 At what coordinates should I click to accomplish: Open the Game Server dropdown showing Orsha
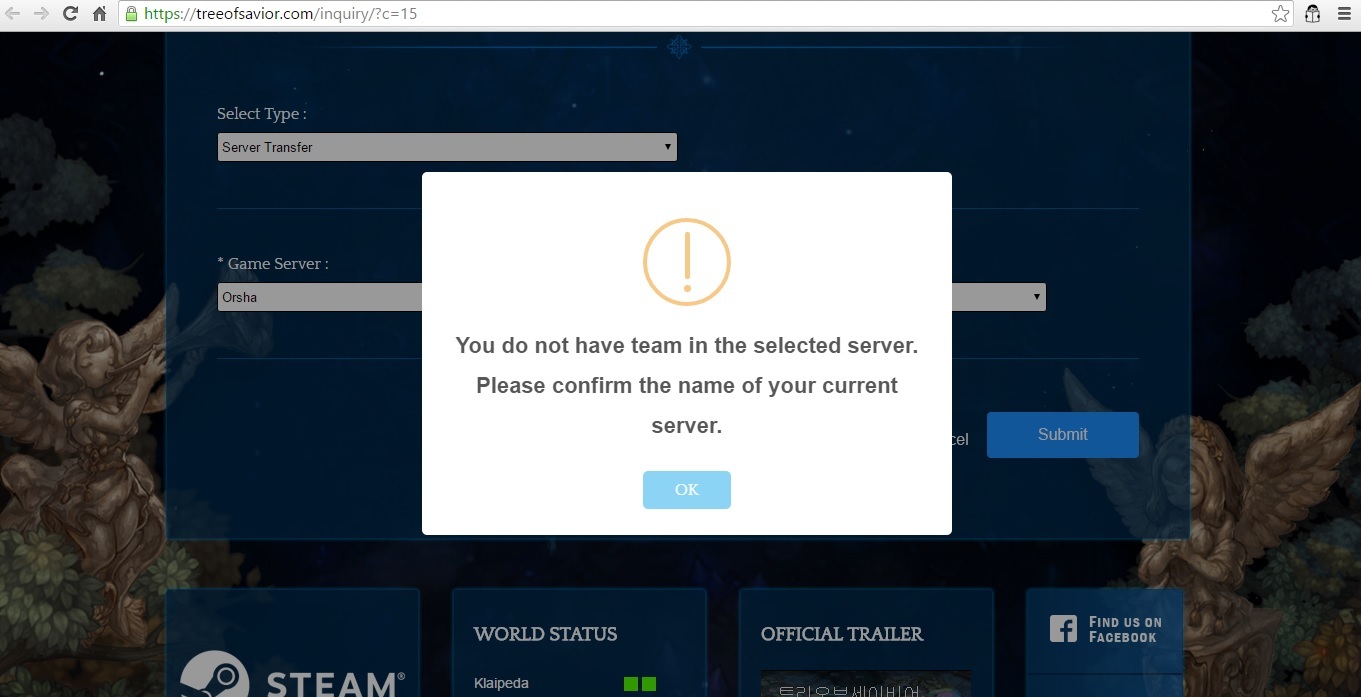click(320, 297)
